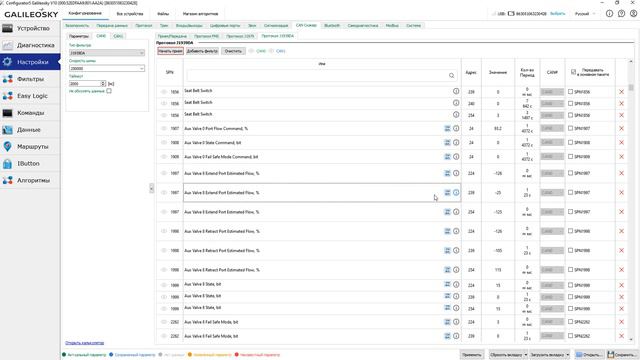The width and height of the screenshot is (640, 360).
Task: Open the Алгоритмы sidebar icon
Action: (x=7, y=180)
